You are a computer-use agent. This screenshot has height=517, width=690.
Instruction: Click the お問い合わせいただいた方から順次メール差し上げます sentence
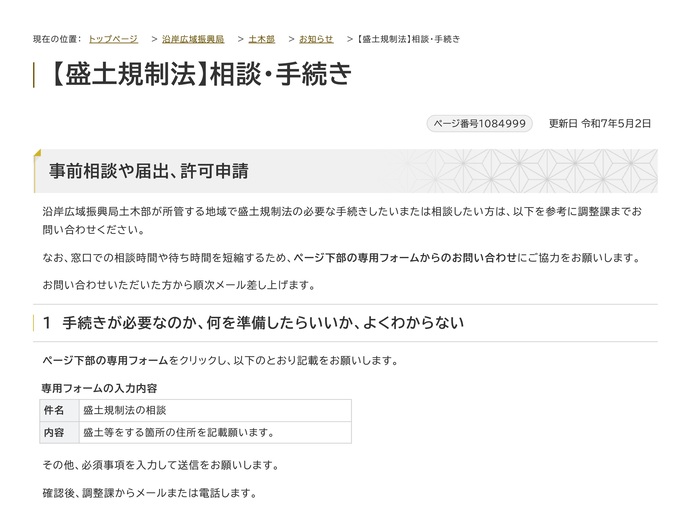click(179, 285)
